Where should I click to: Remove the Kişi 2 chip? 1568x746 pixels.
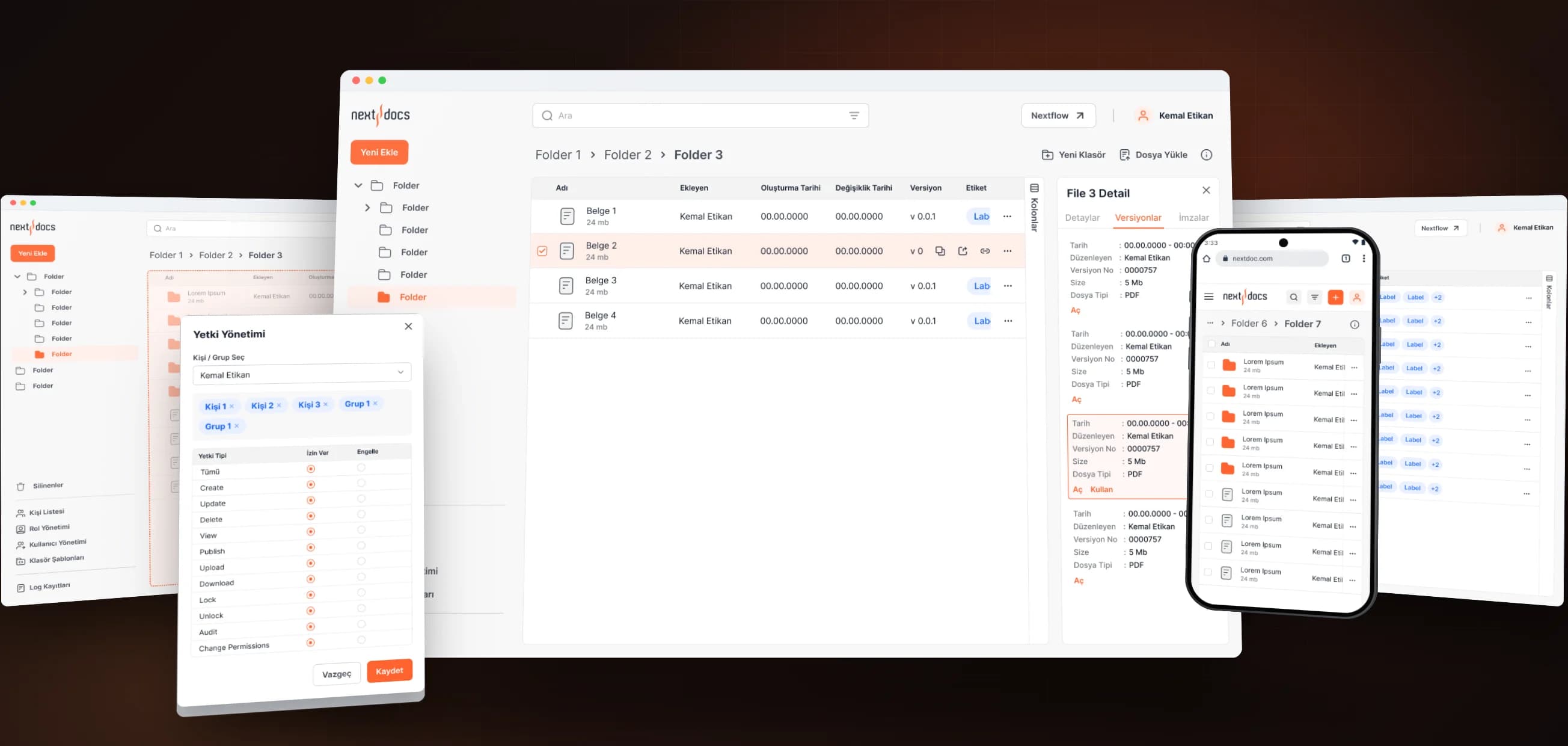point(279,405)
